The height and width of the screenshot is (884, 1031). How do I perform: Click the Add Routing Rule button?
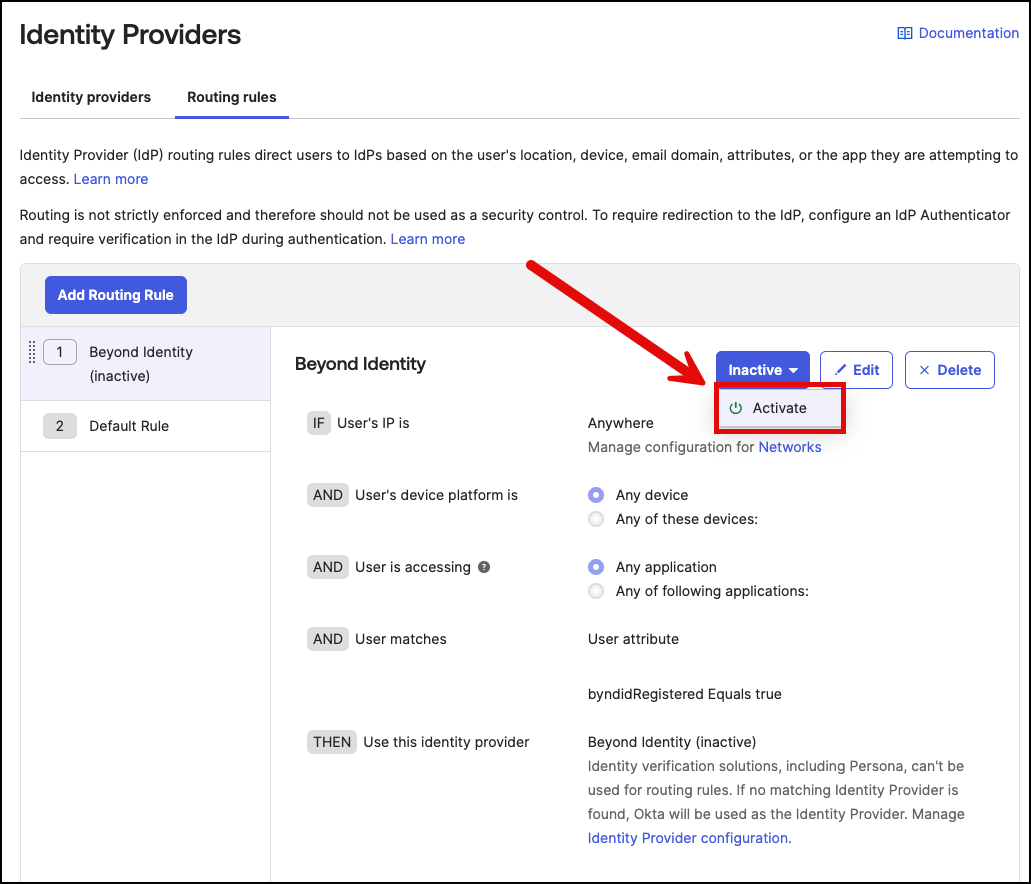coord(116,295)
